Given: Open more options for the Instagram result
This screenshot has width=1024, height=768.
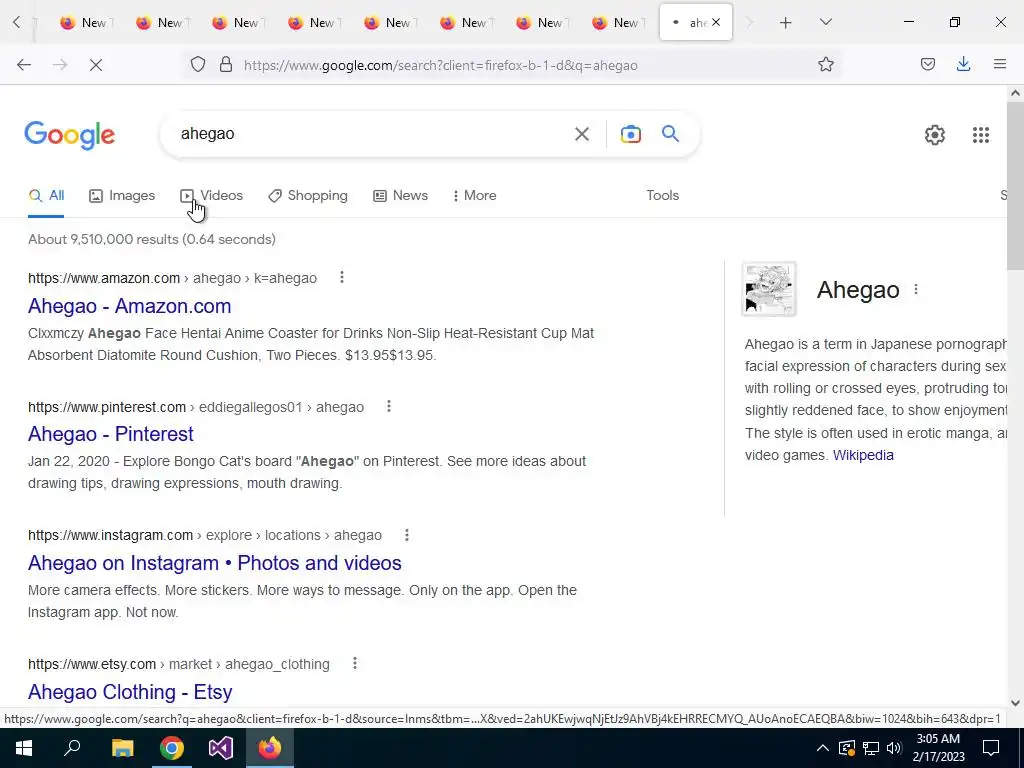Looking at the screenshot, I should tap(406, 535).
